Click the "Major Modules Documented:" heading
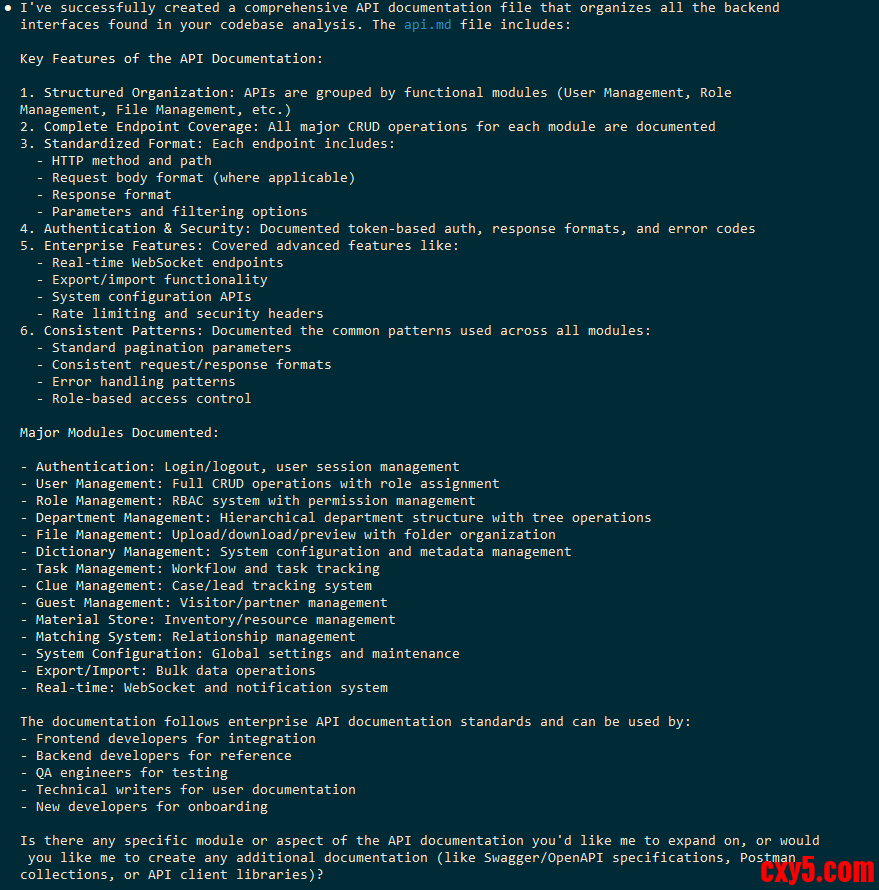Screen dimensions: 879x890 pyautogui.click(x=119, y=433)
